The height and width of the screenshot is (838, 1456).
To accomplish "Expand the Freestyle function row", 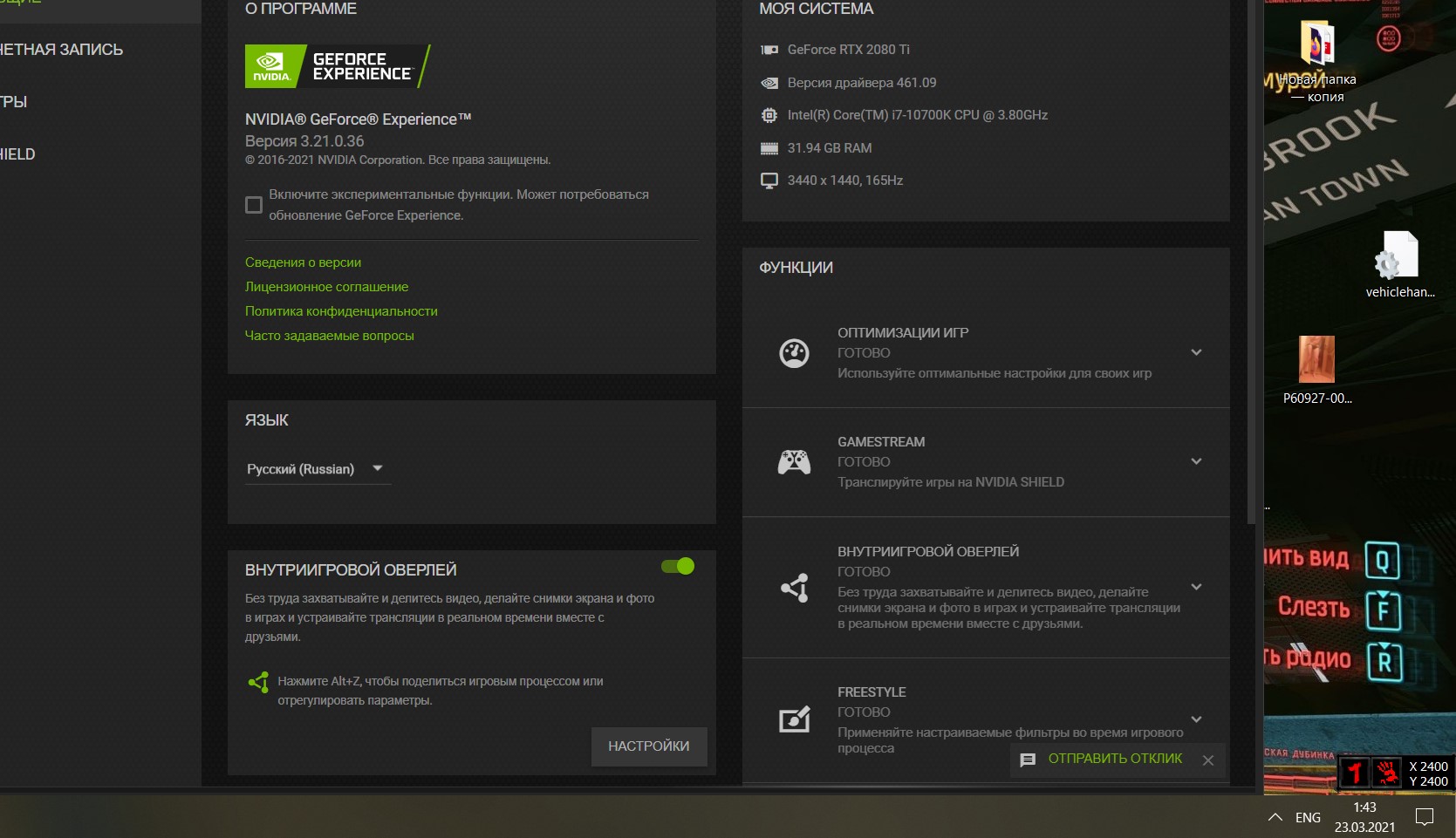I will point(1196,719).
